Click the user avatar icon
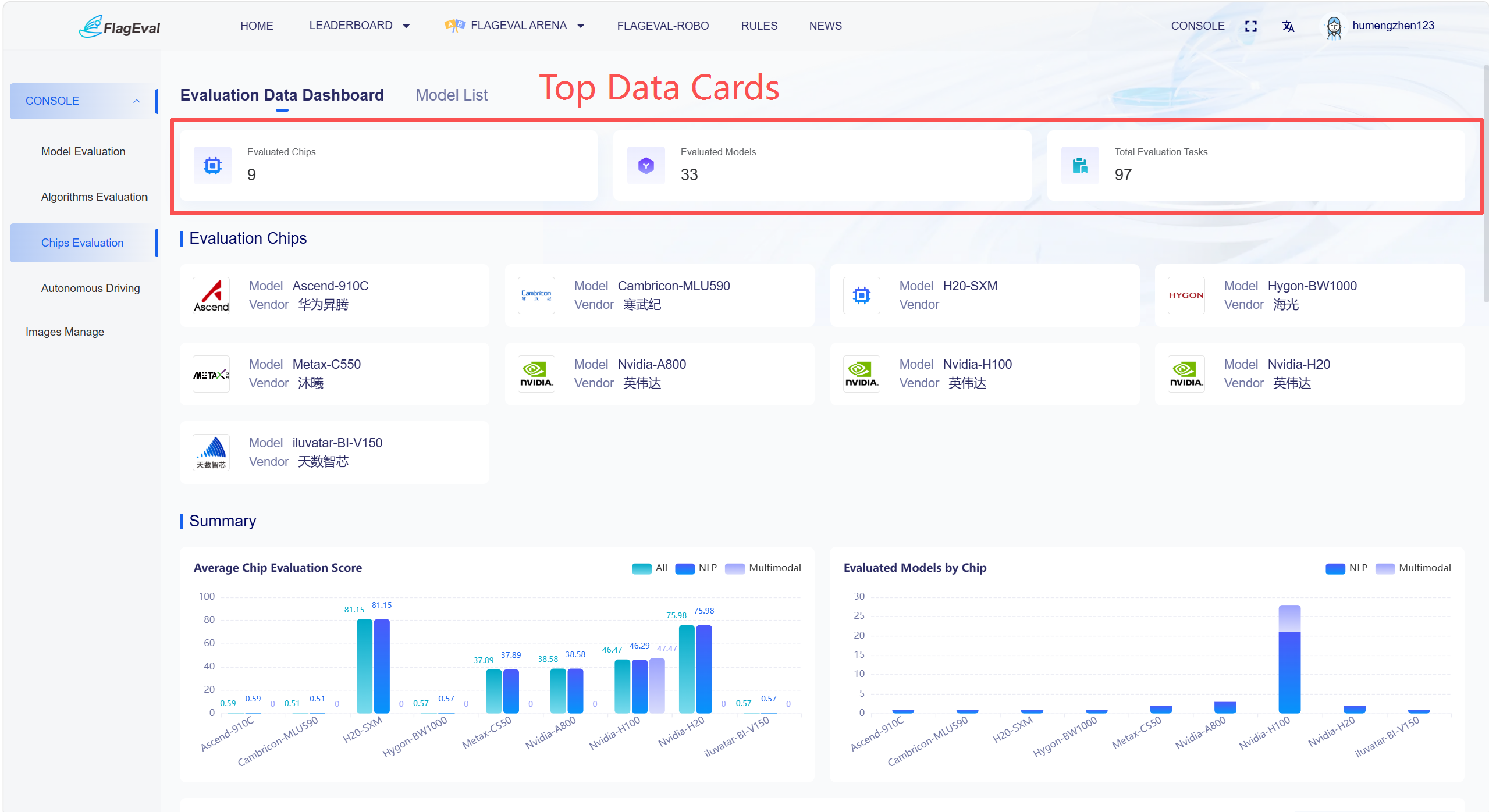1489x812 pixels. click(1334, 27)
